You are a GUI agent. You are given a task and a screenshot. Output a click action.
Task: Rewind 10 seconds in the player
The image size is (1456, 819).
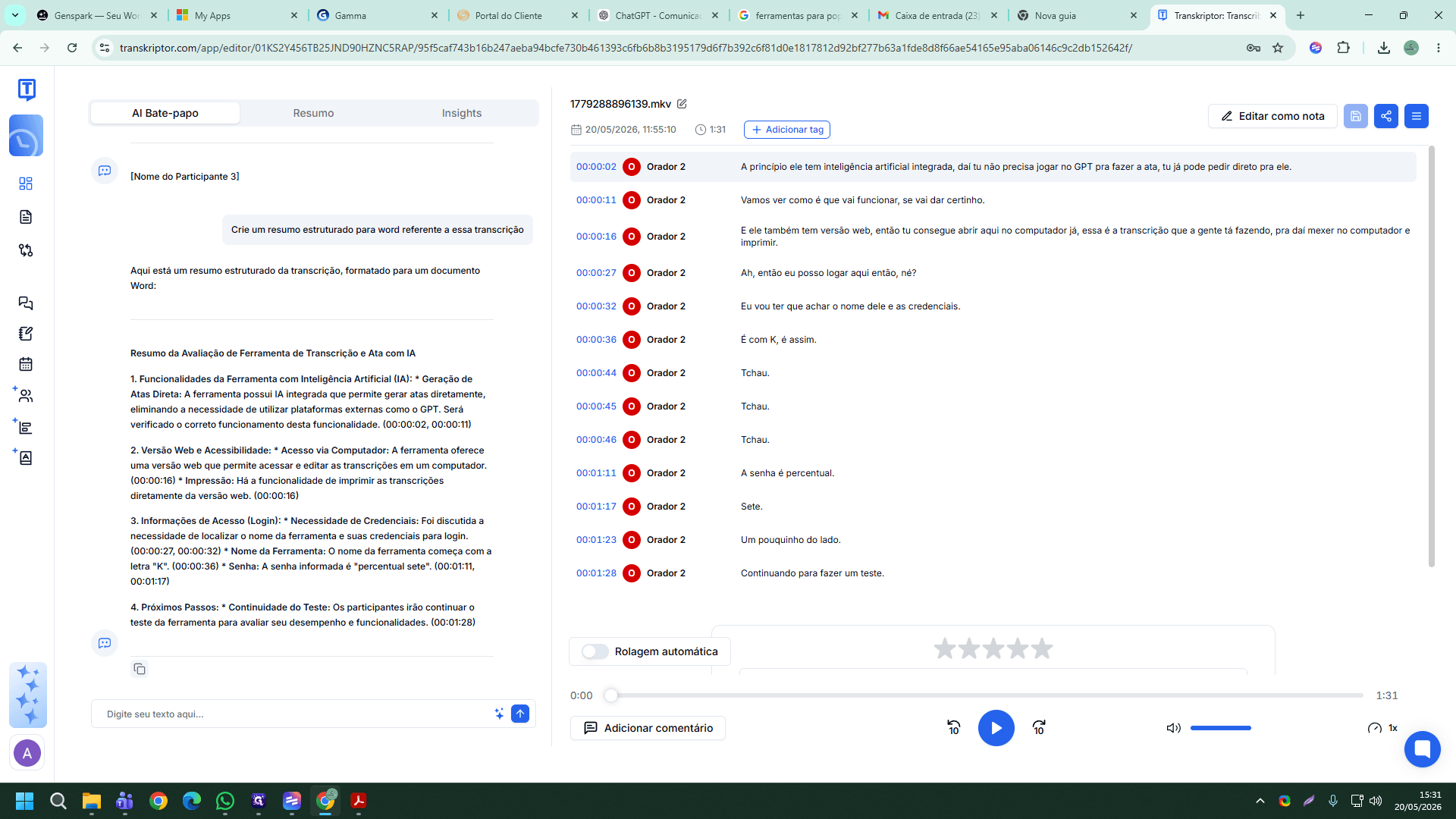coord(954,728)
